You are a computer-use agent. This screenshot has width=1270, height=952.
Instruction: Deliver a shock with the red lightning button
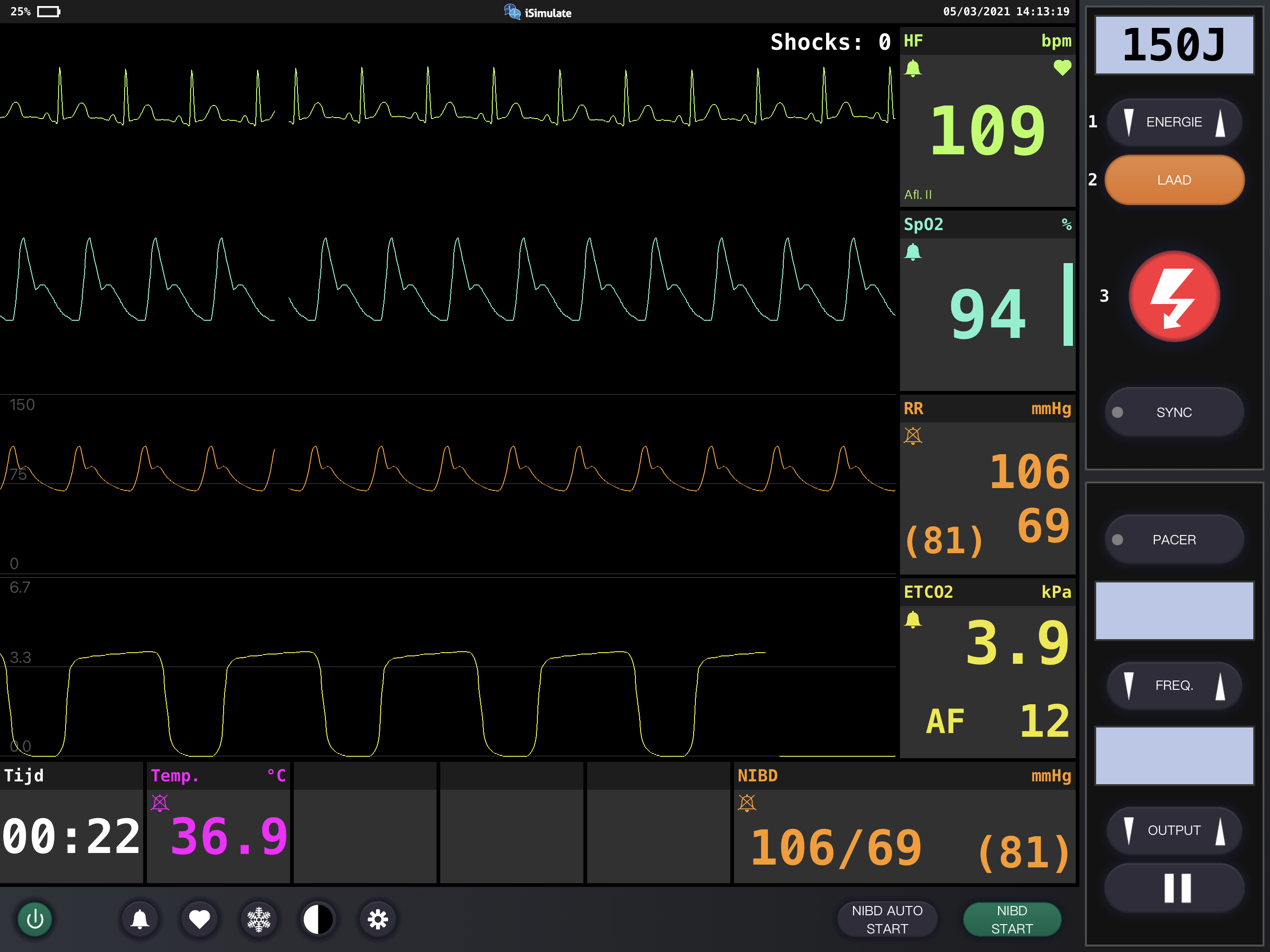(x=1174, y=296)
